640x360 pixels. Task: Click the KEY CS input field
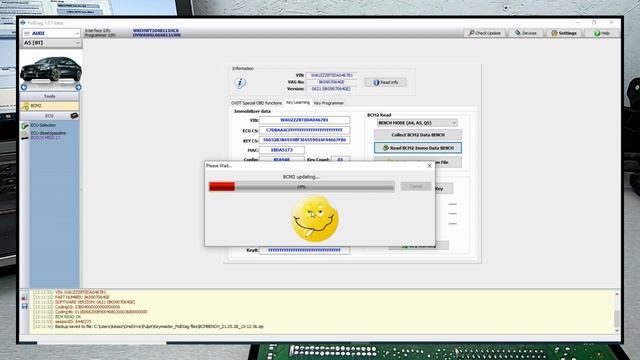(x=304, y=140)
